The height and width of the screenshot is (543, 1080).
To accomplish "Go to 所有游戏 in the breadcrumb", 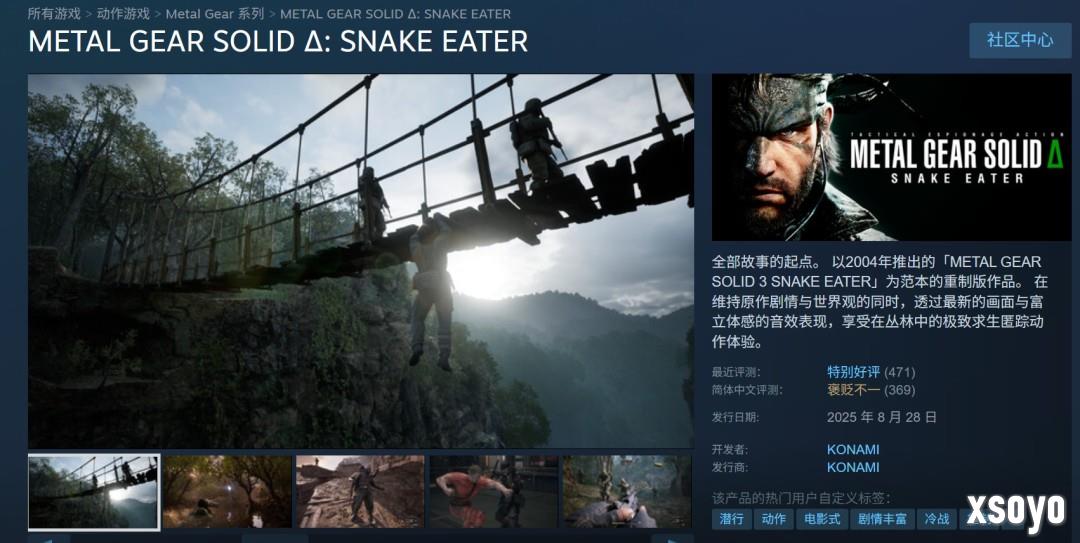I will [54, 14].
